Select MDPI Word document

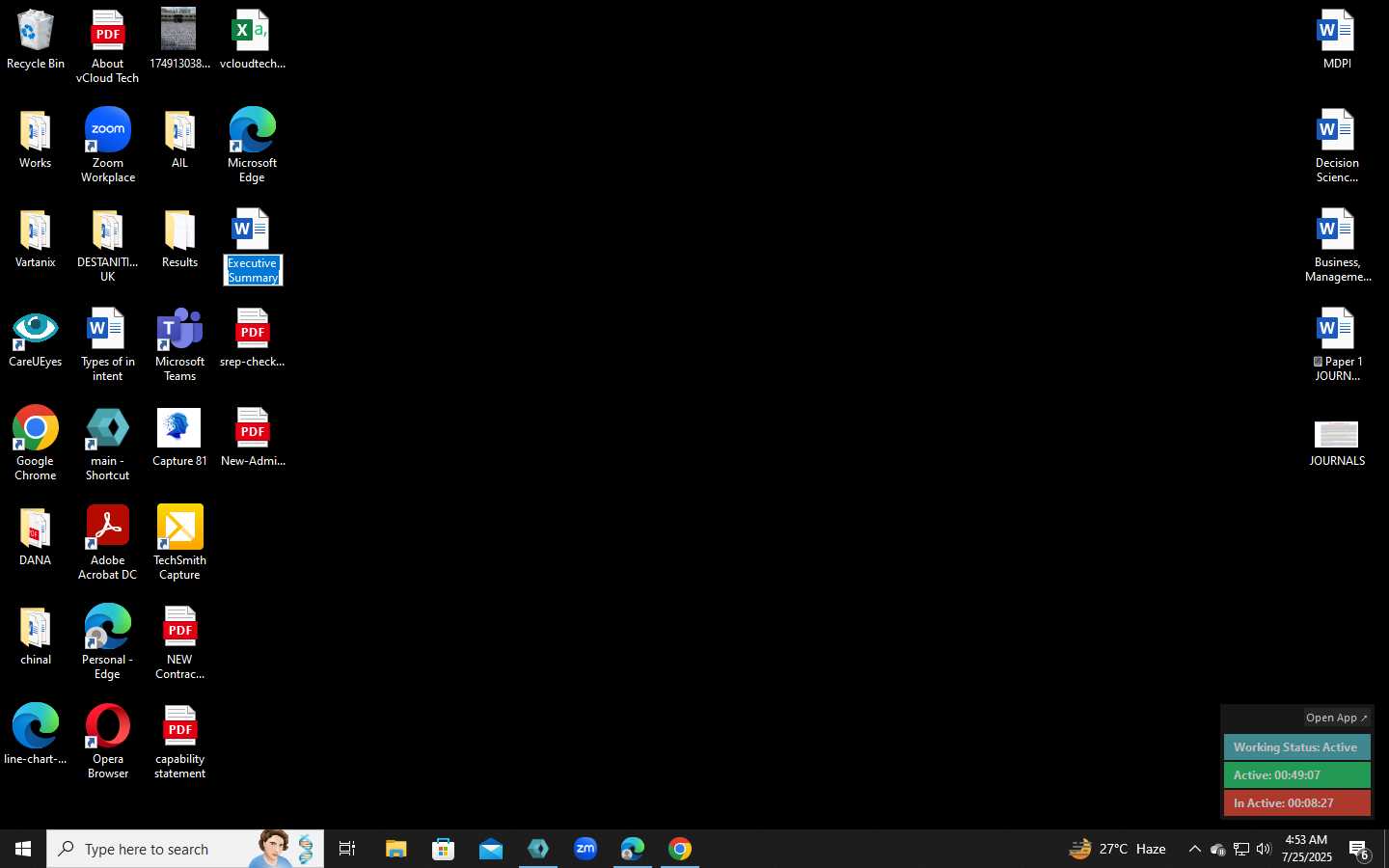pyautogui.click(x=1337, y=41)
